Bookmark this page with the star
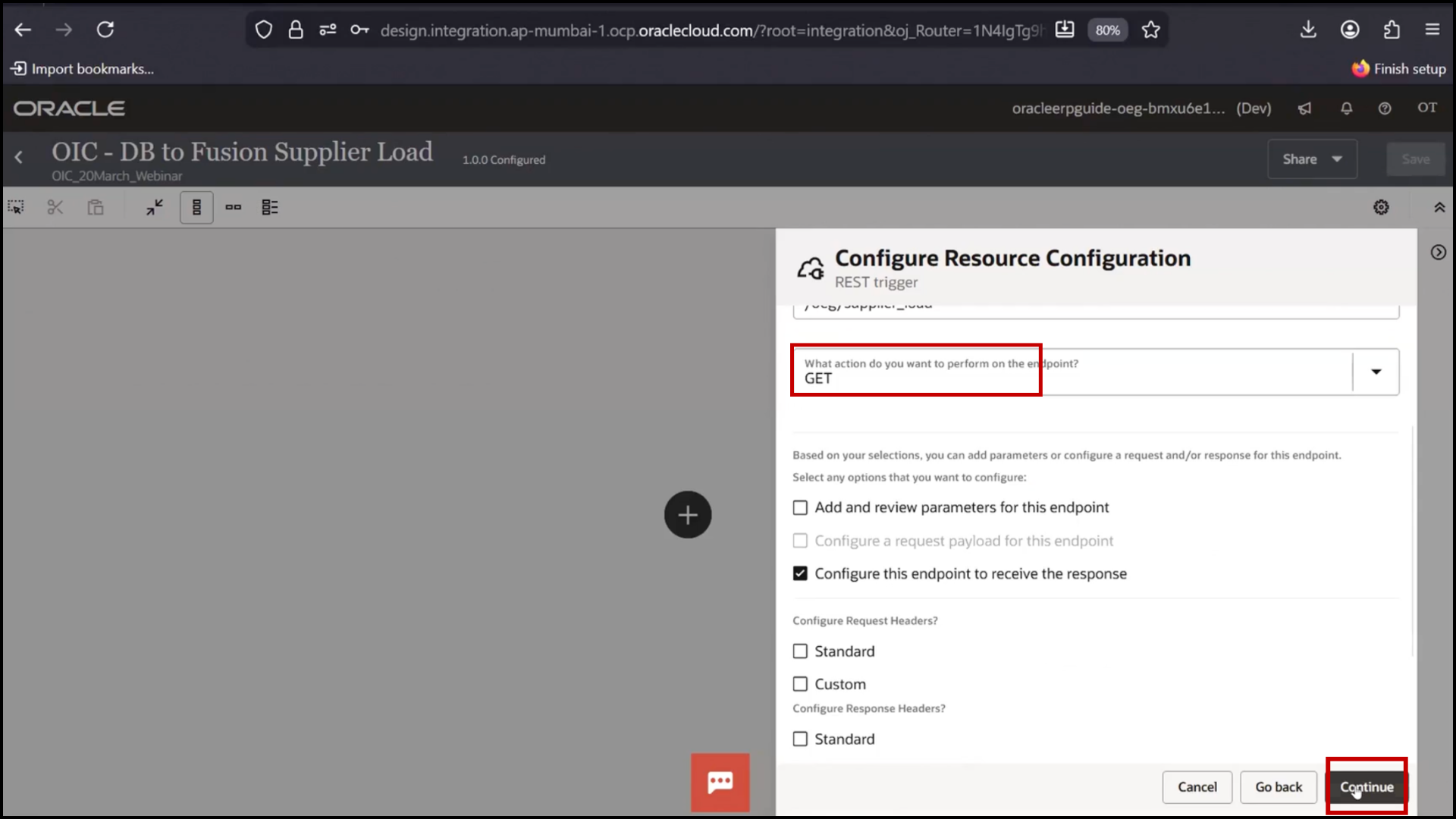 coord(1151,30)
